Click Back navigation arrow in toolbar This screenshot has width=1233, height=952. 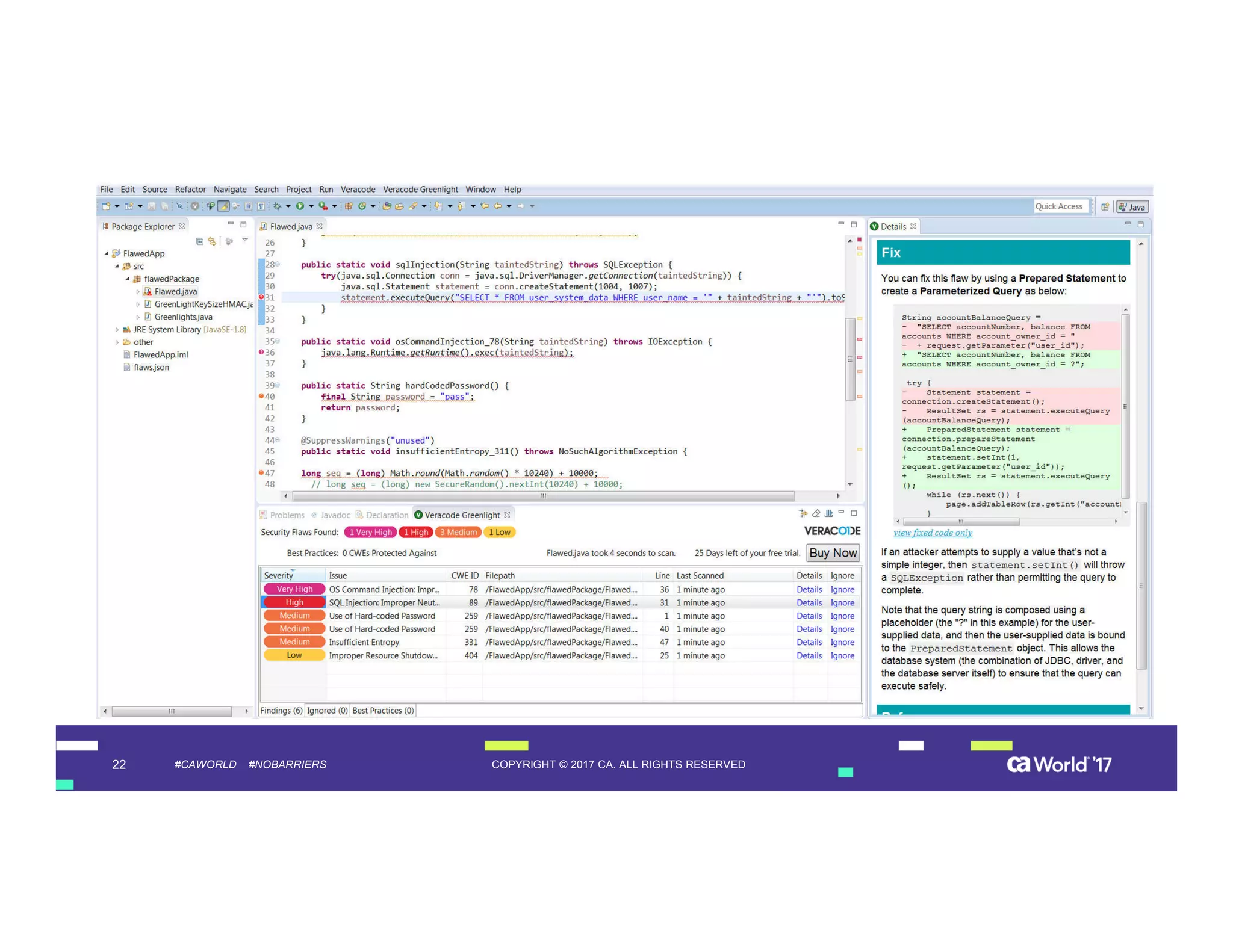(497, 206)
